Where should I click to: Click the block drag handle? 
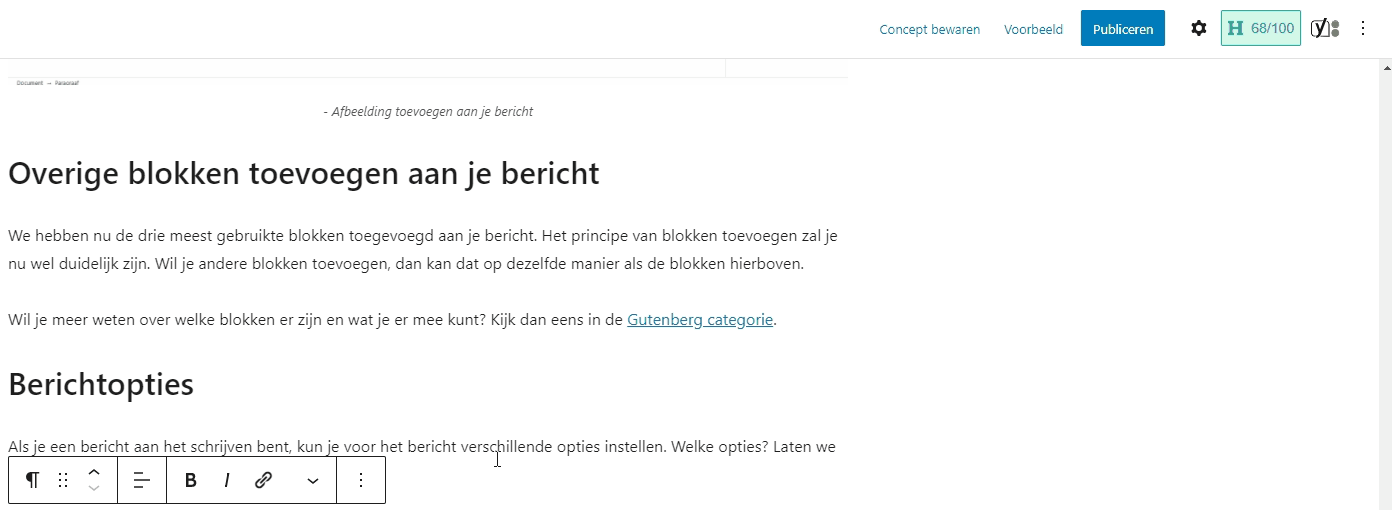click(x=63, y=480)
